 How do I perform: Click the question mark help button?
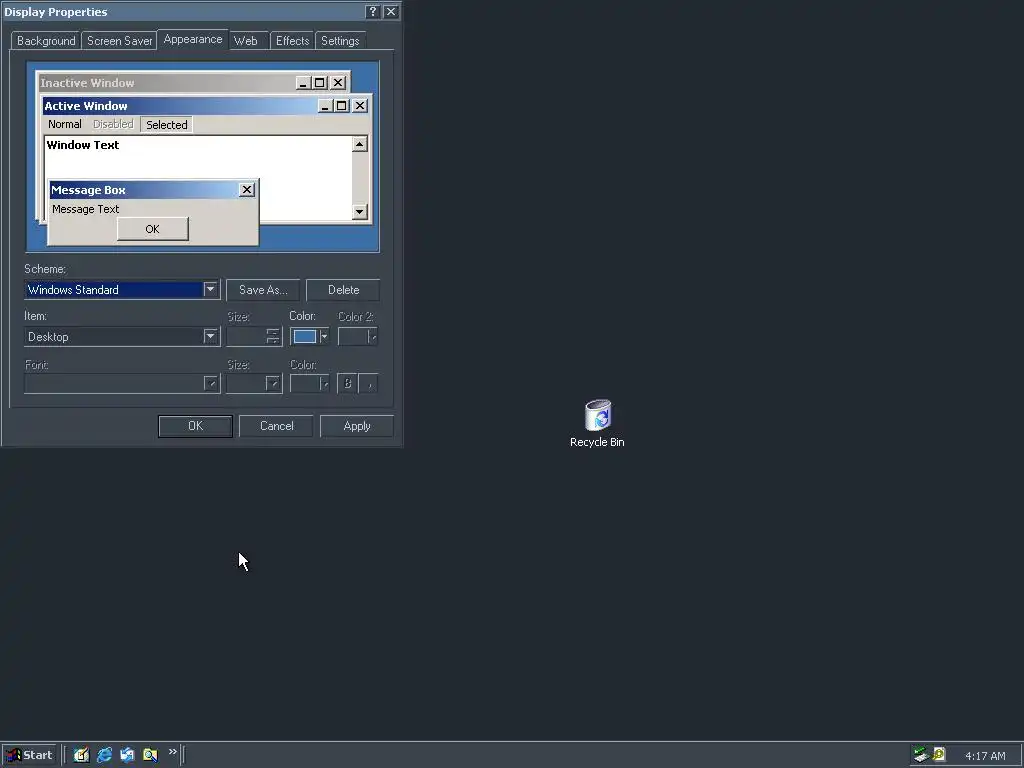372,12
